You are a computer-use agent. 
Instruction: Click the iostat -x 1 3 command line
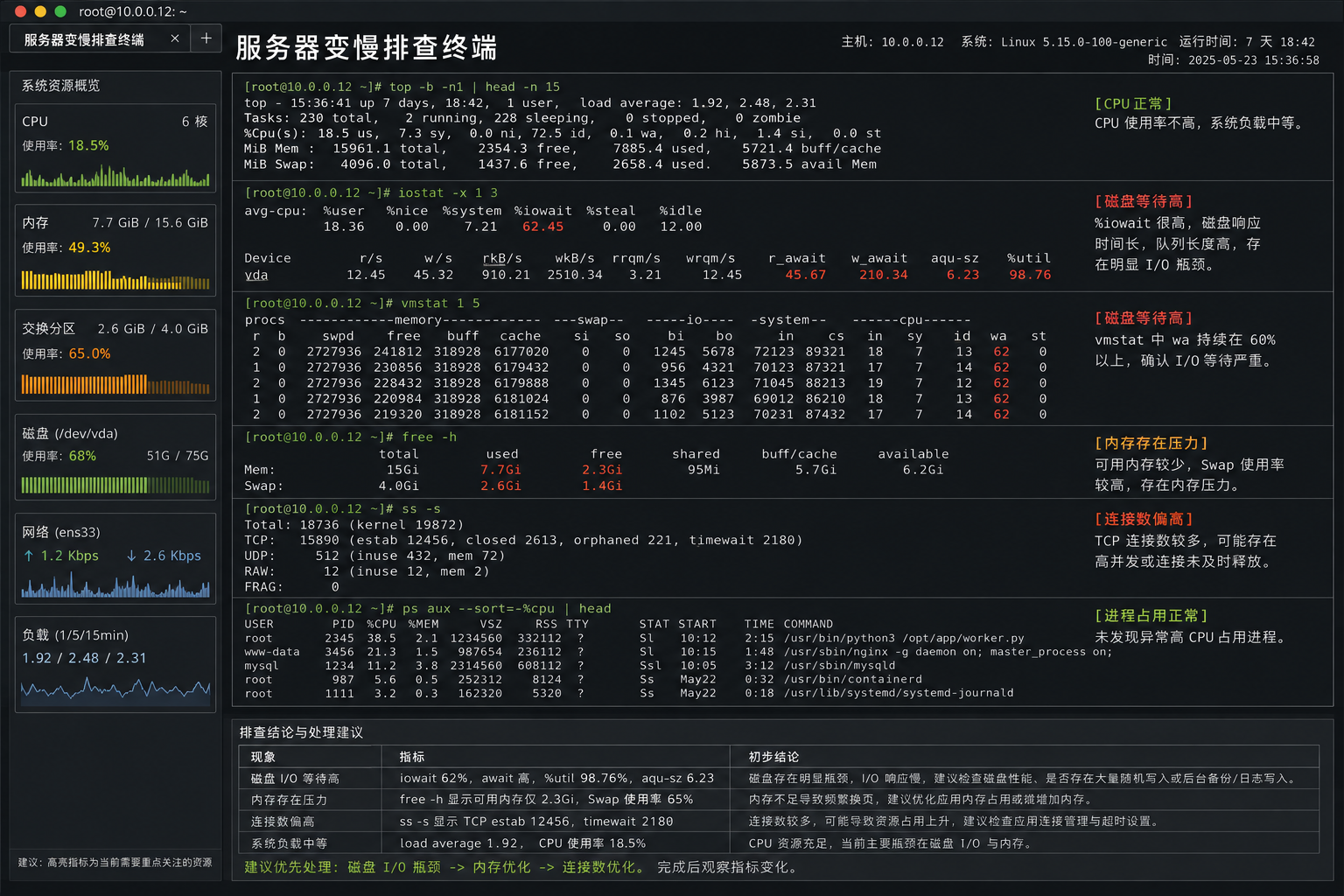point(371,192)
